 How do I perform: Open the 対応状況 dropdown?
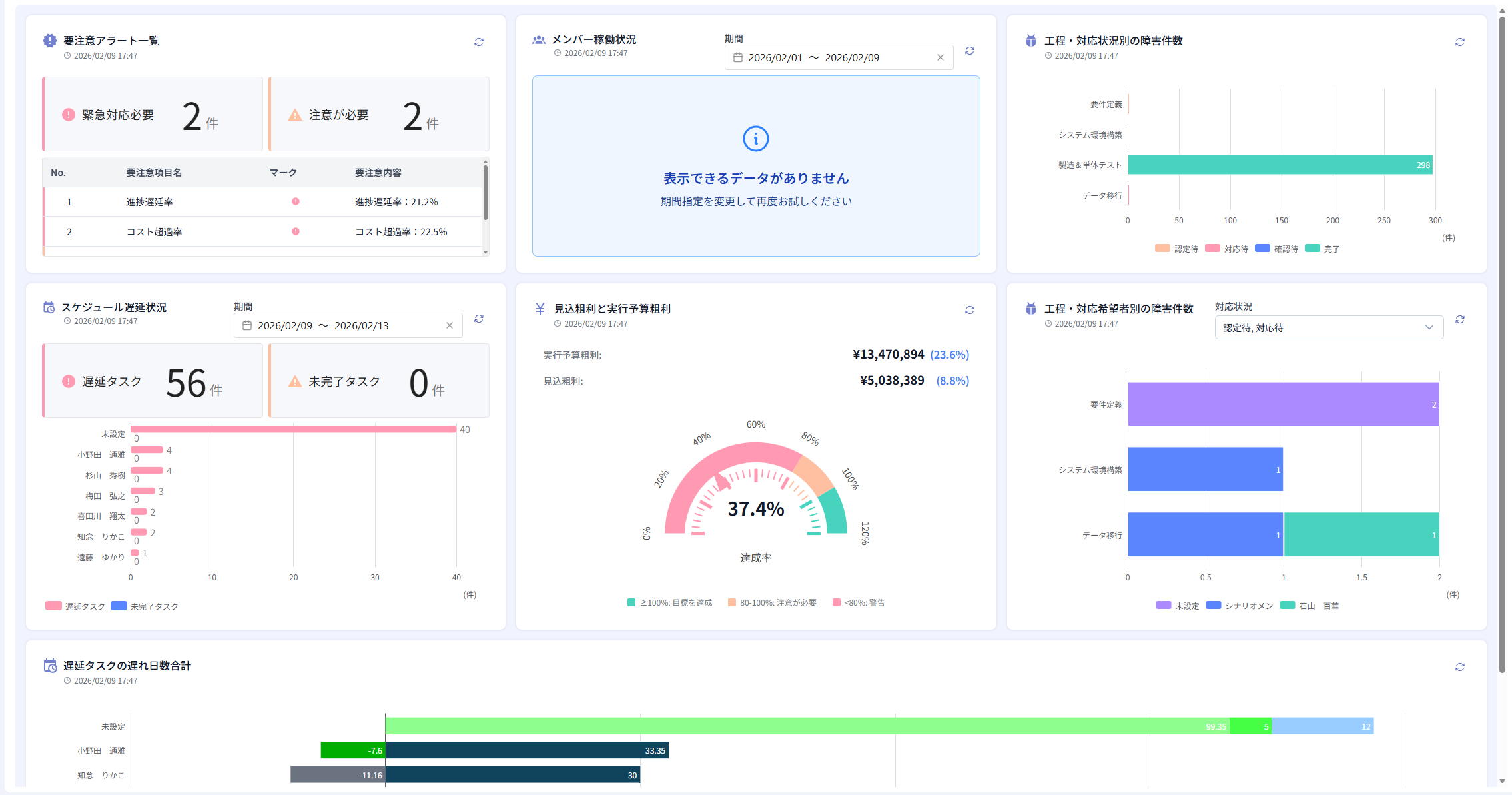pyautogui.click(x=1328, y=327)
